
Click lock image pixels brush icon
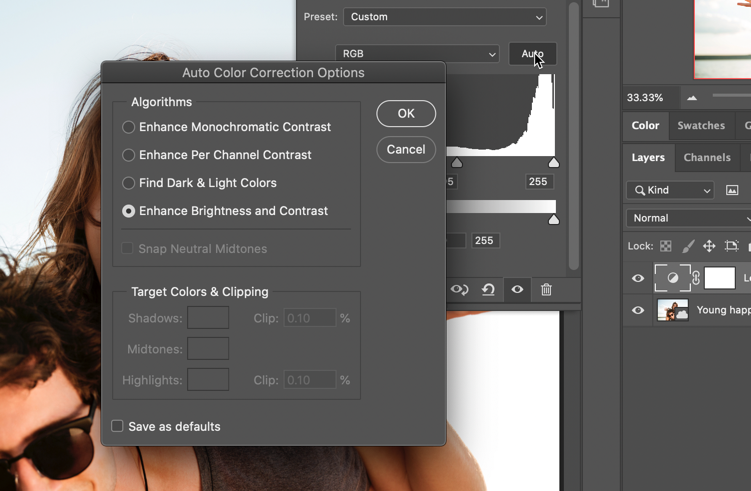click(x=687, y=246)
